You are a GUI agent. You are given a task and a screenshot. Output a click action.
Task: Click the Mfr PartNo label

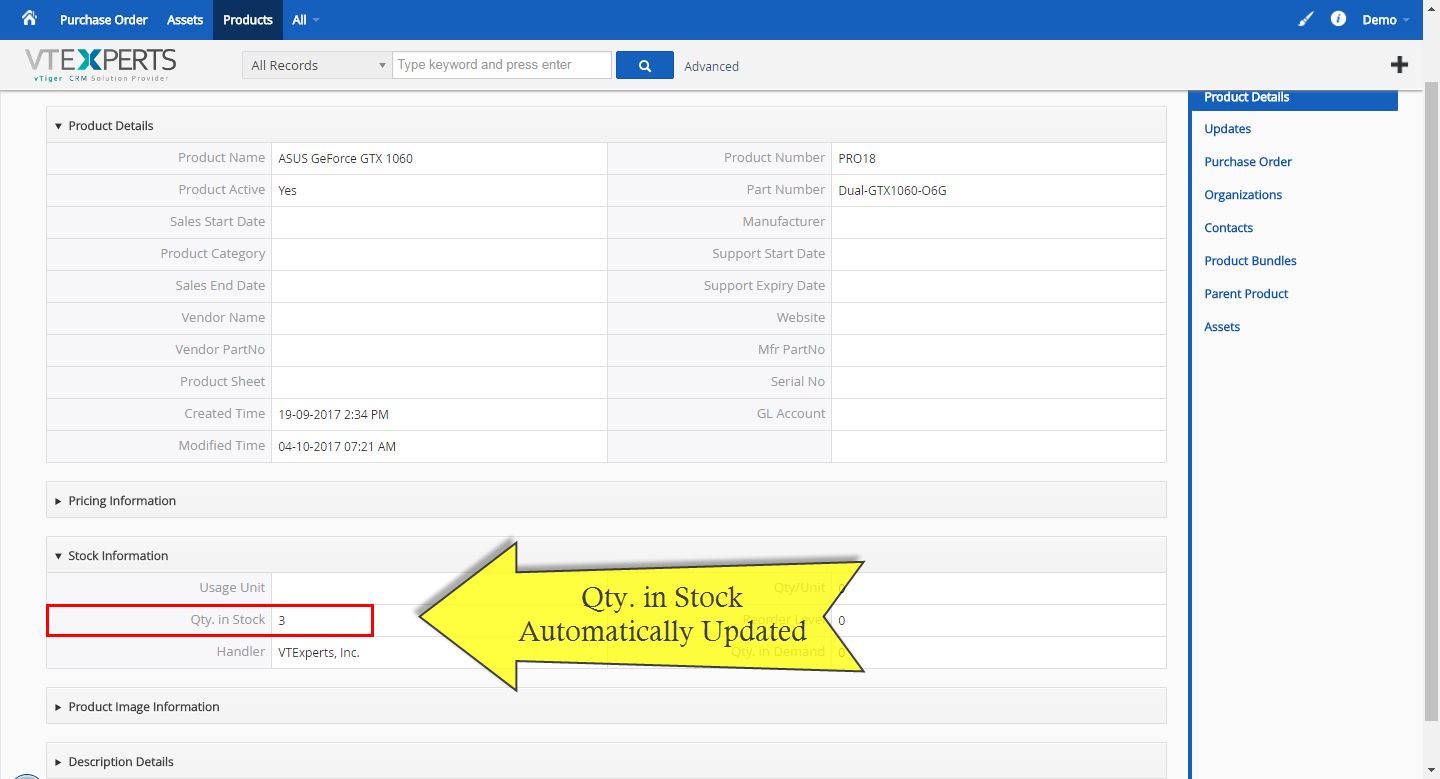tap(791, 349)
